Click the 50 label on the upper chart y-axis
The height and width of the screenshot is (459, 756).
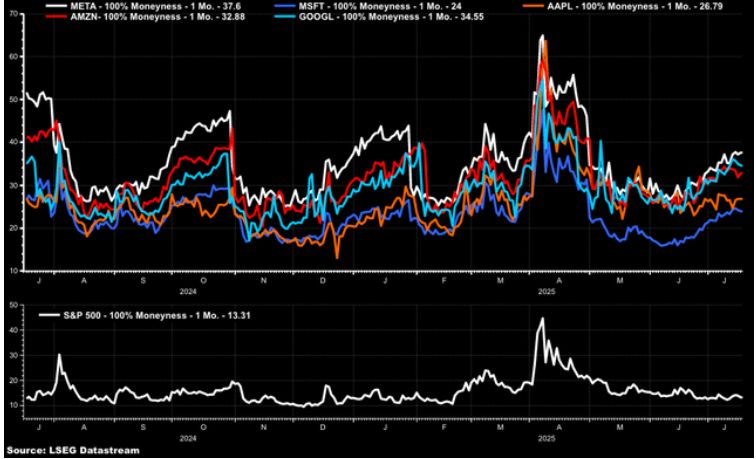click(x=14, y=100)
